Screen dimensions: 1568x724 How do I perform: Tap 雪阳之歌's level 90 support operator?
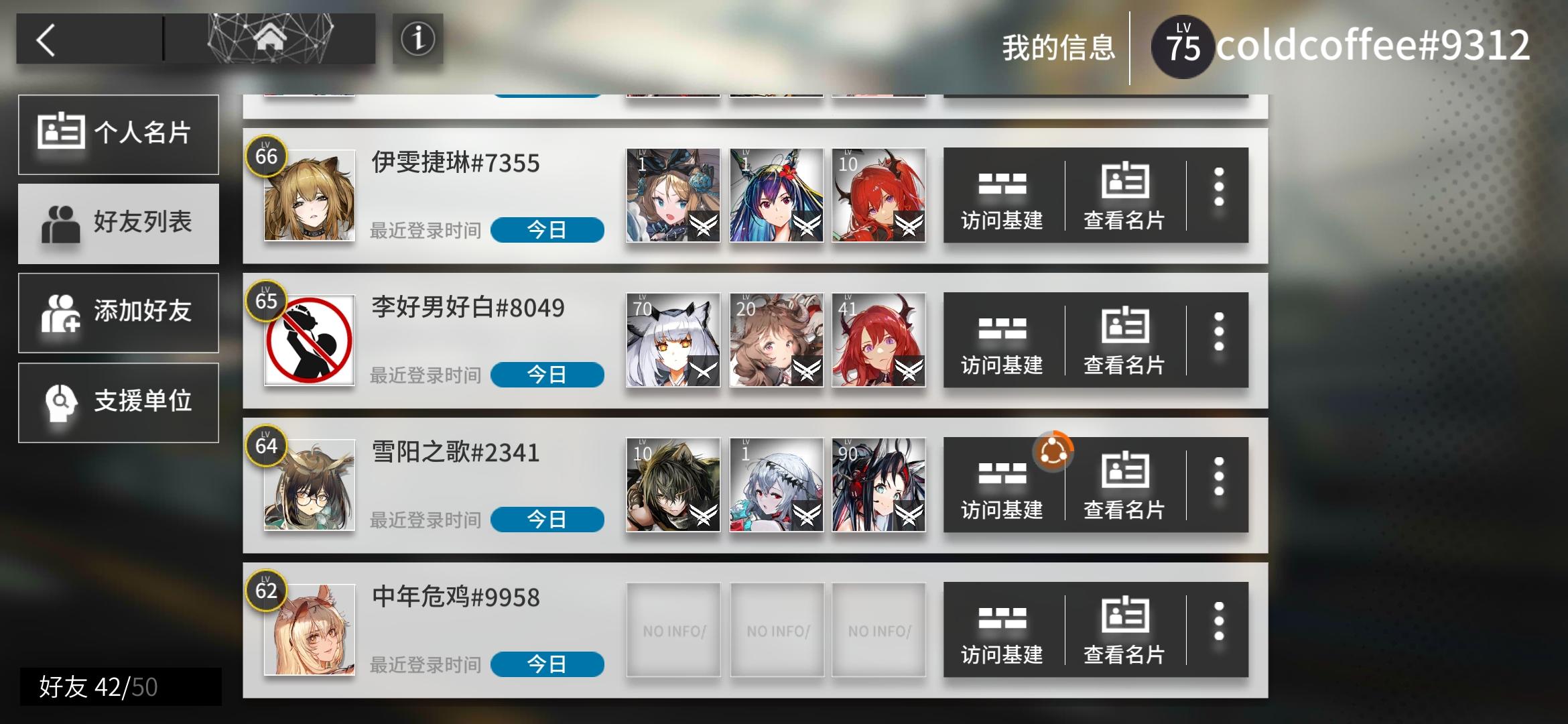click(x=878, y=485)
